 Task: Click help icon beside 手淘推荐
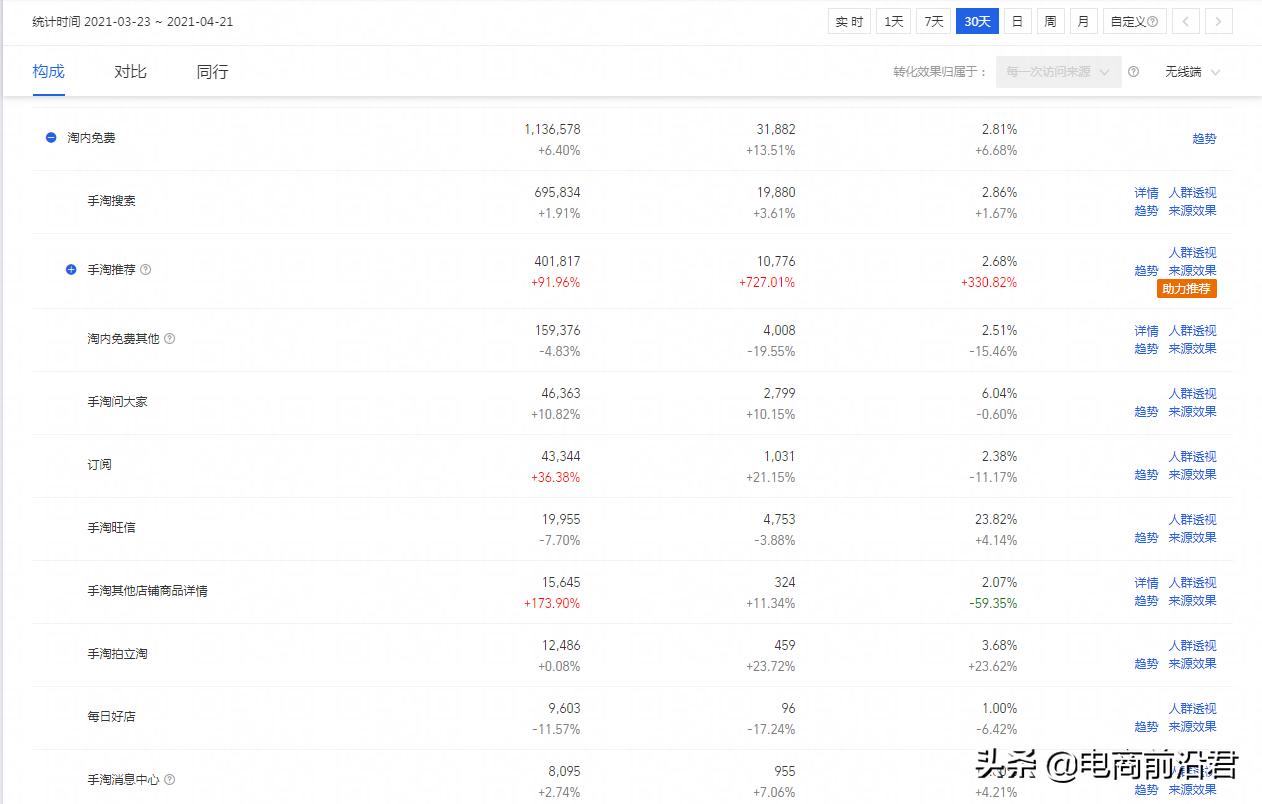(146, 270)
